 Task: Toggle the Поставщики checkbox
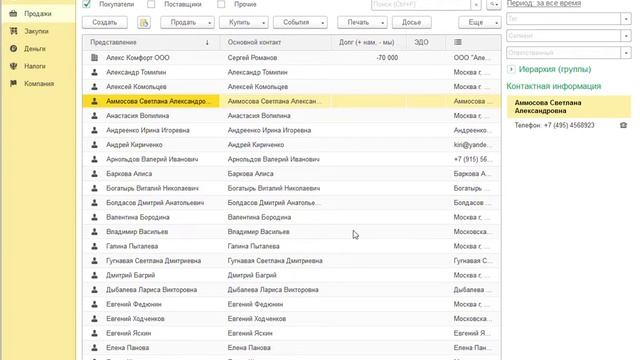pos(151,4)
